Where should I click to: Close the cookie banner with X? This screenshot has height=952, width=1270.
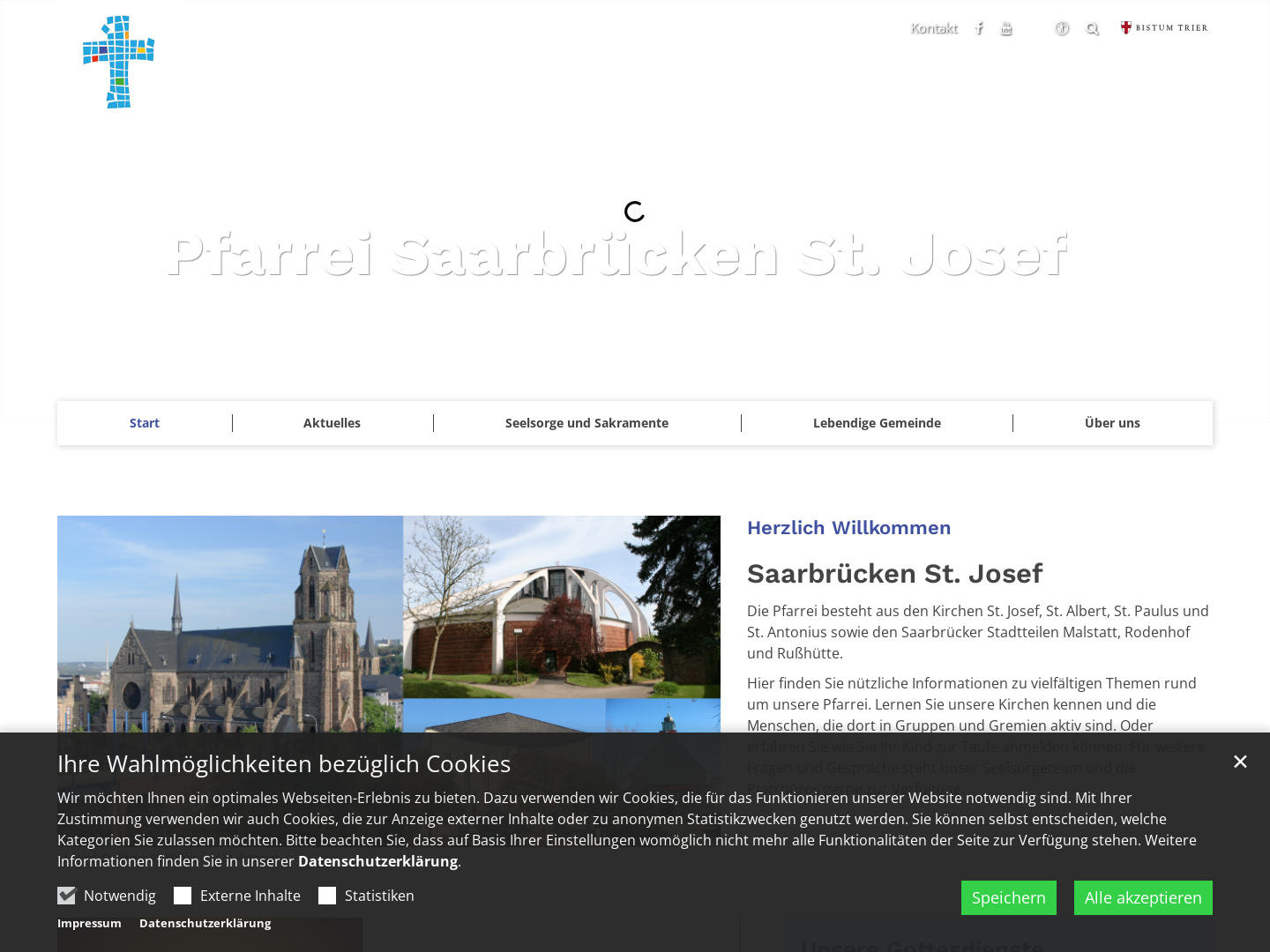point(1240,762)
